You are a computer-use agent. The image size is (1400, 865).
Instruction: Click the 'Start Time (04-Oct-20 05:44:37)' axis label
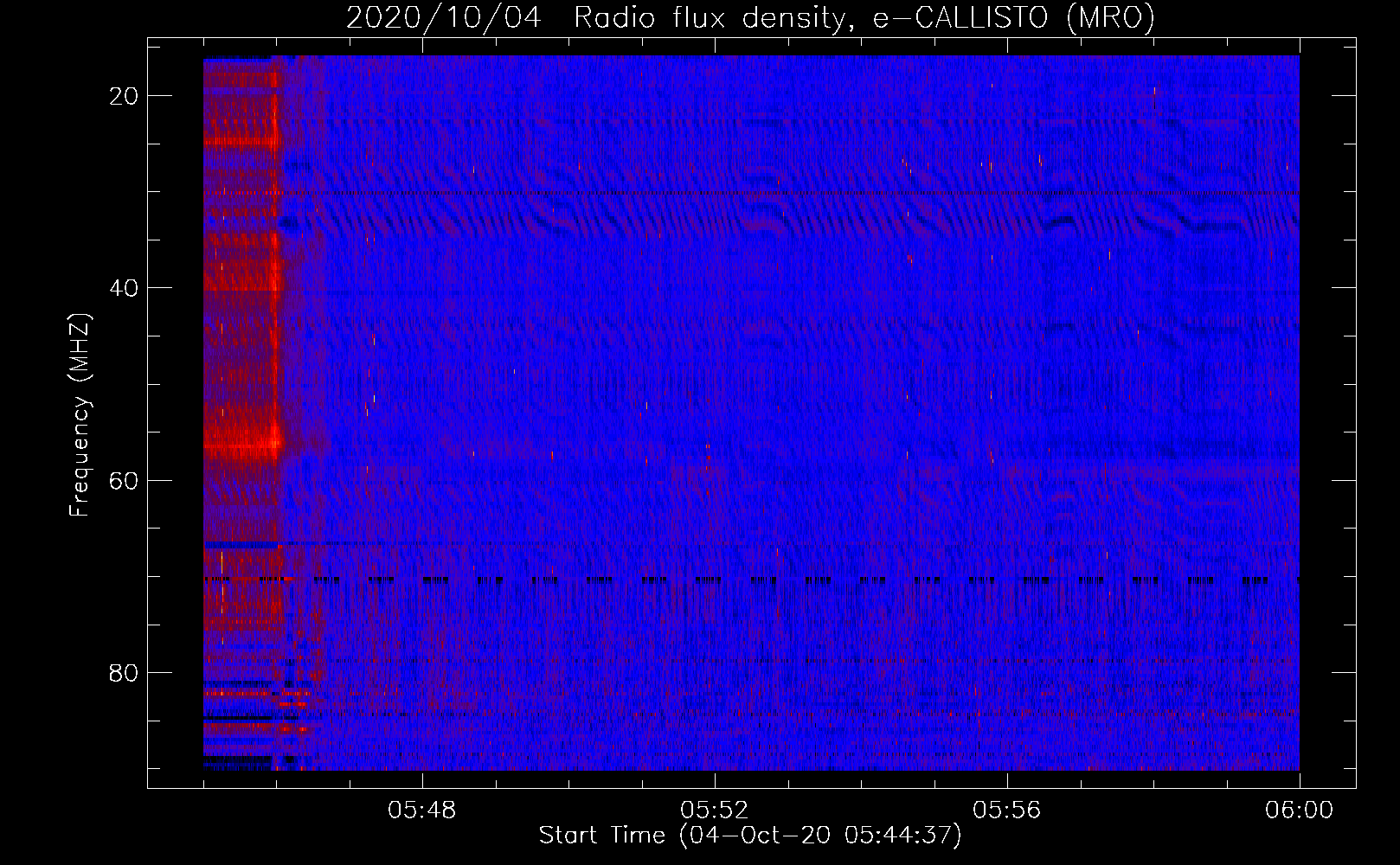750,836
